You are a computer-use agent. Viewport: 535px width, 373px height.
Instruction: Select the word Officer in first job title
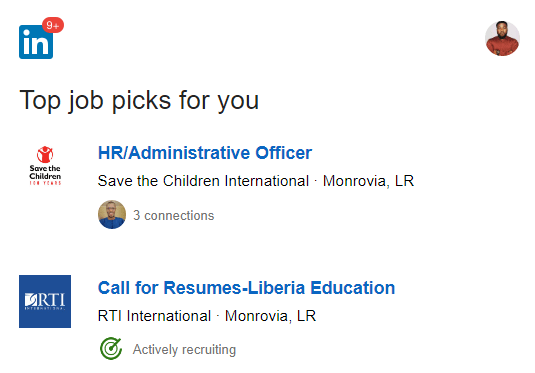coord(284,153)
